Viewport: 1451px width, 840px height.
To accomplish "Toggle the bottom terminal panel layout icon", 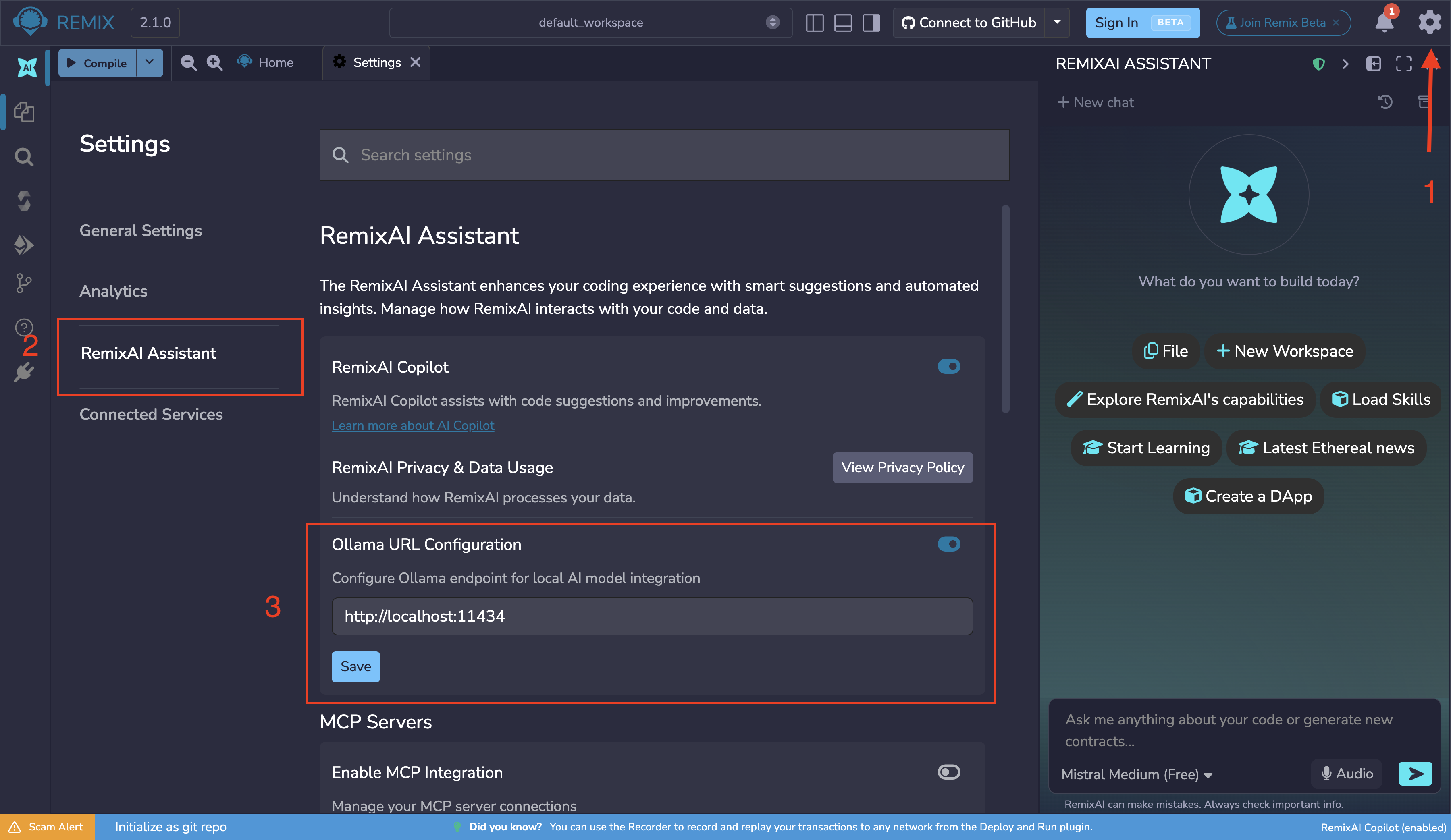I will click(843, 23).
